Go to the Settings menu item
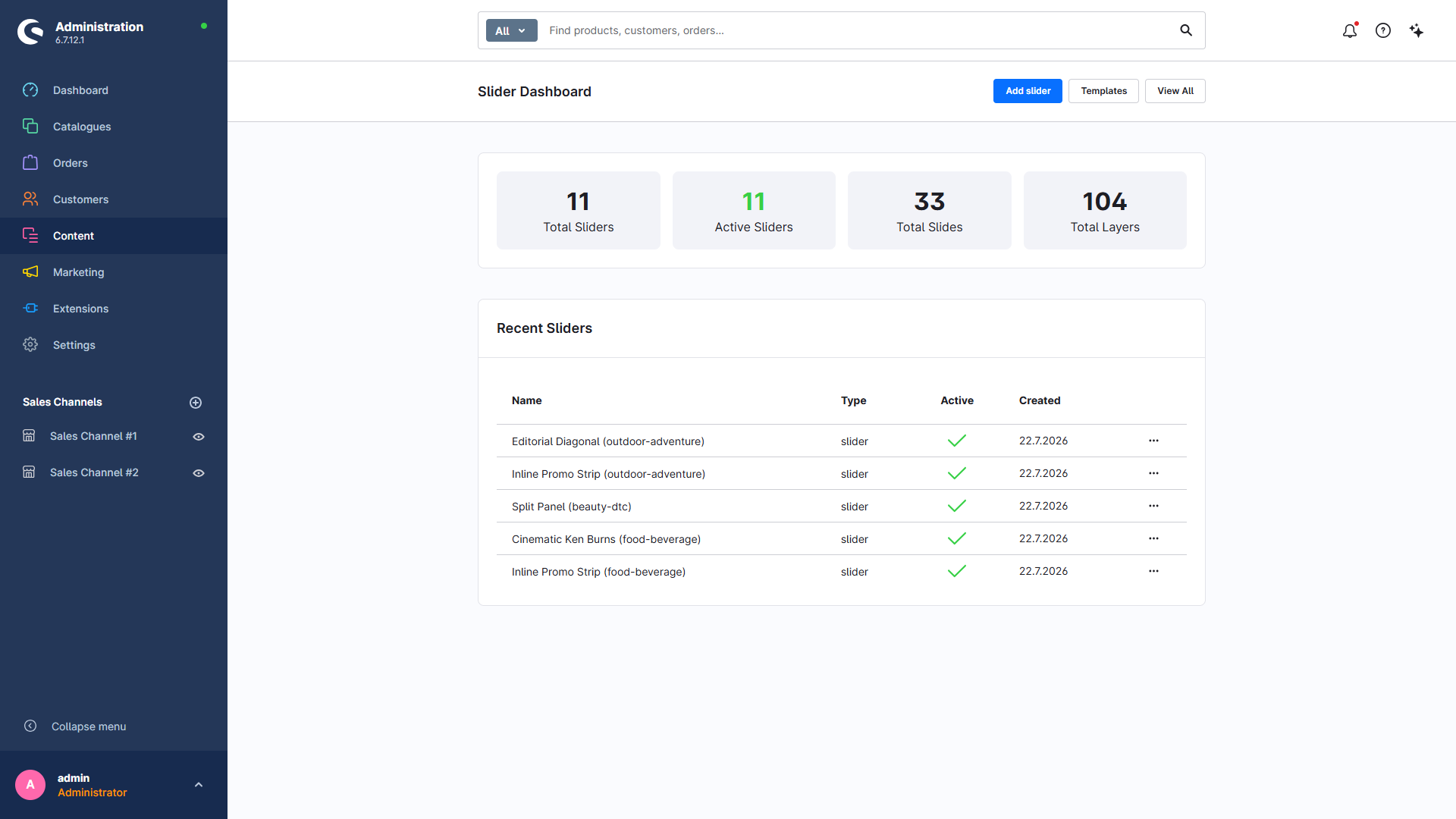 click(x=114, y=345)
